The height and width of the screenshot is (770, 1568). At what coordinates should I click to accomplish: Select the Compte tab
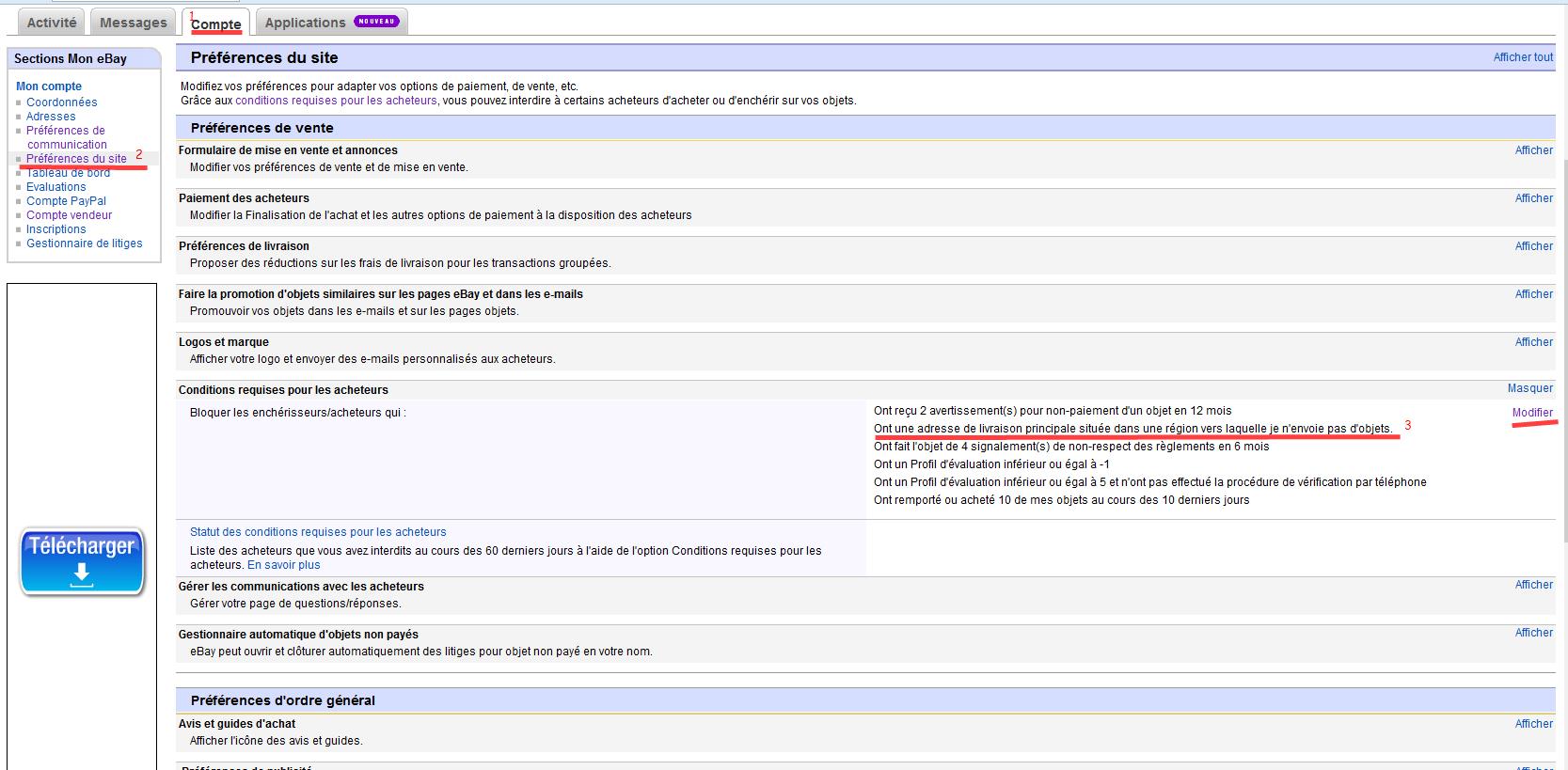coord(216,23)
